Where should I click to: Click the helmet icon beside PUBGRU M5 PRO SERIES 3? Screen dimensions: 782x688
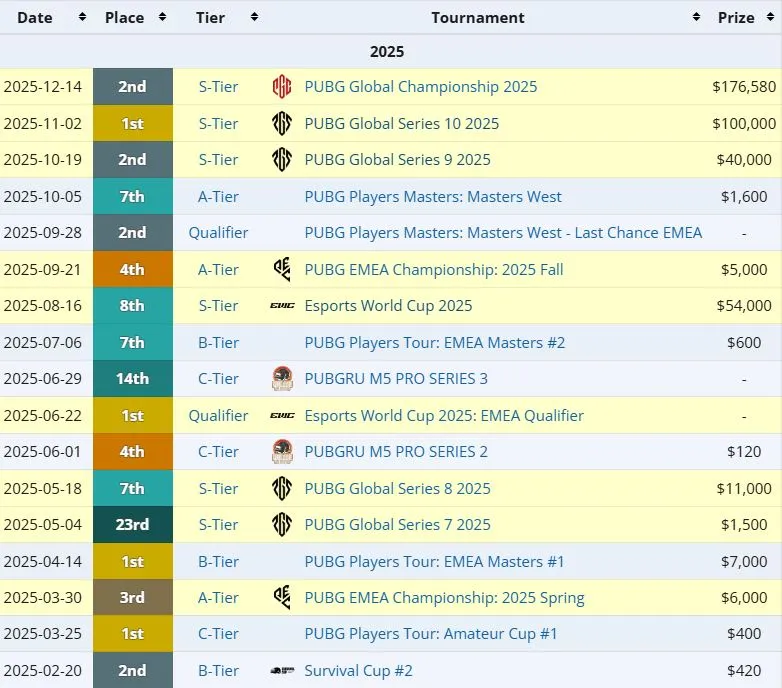pyautogui.click(x=282, y=379)
